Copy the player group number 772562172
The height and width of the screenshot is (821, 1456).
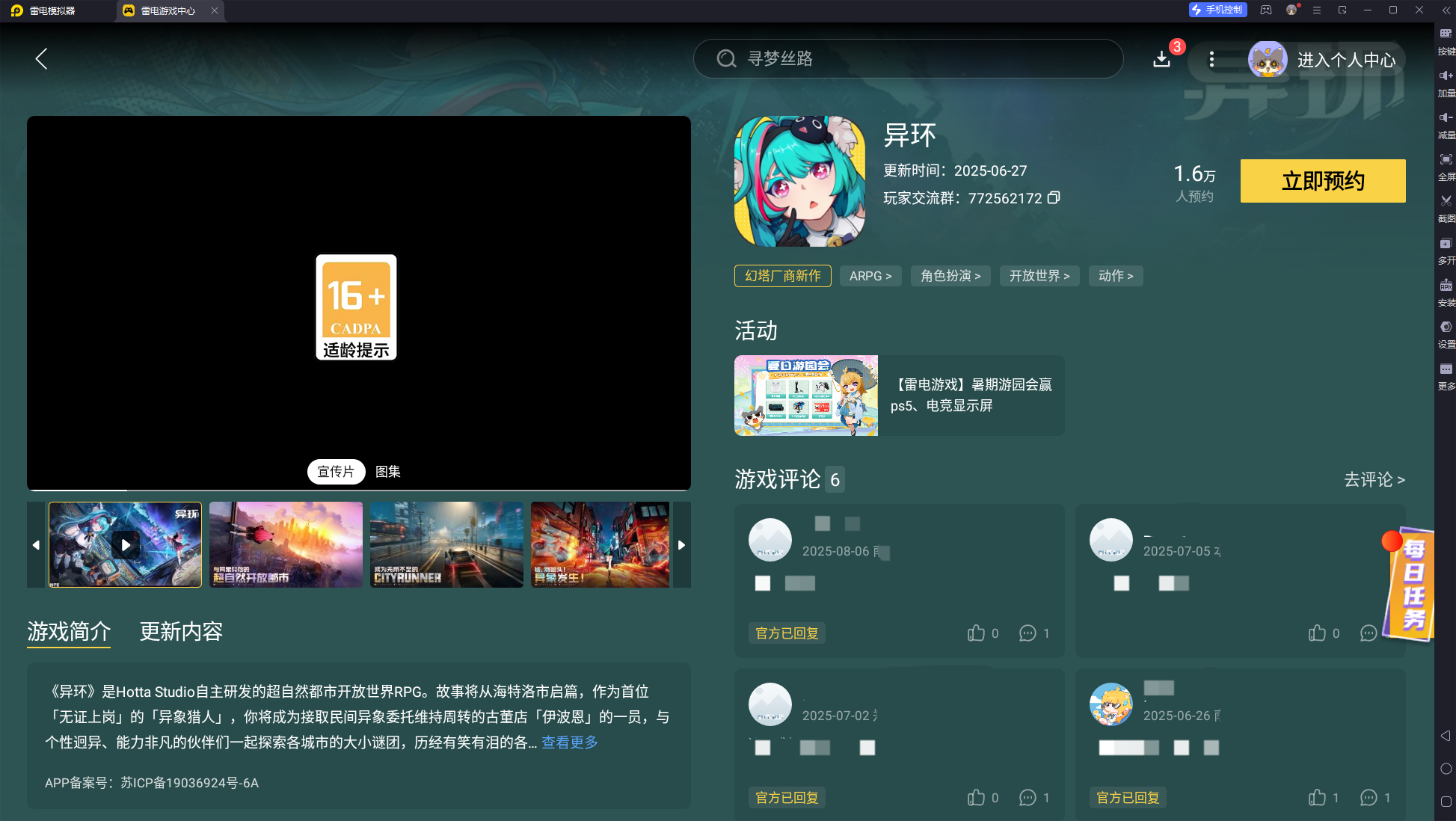click(x=1054, y=197)
